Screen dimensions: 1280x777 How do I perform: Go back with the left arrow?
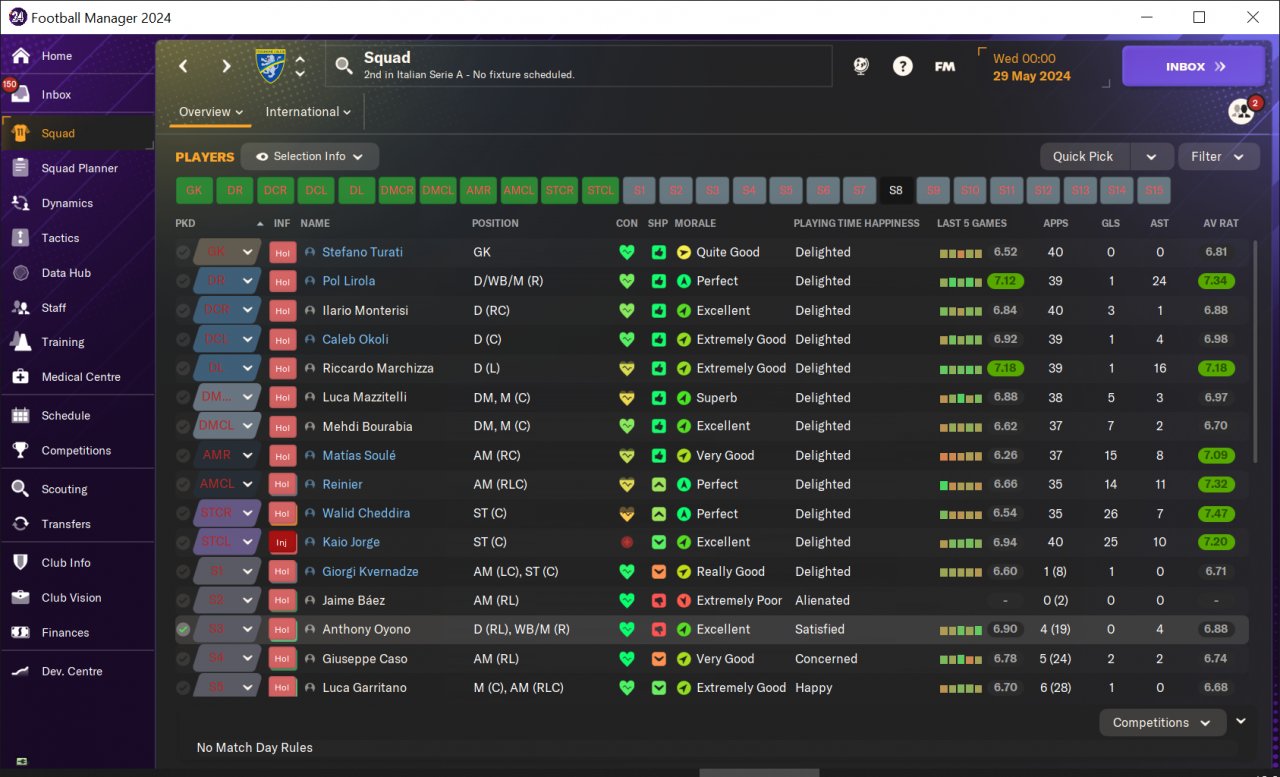[x=183, y=66]
